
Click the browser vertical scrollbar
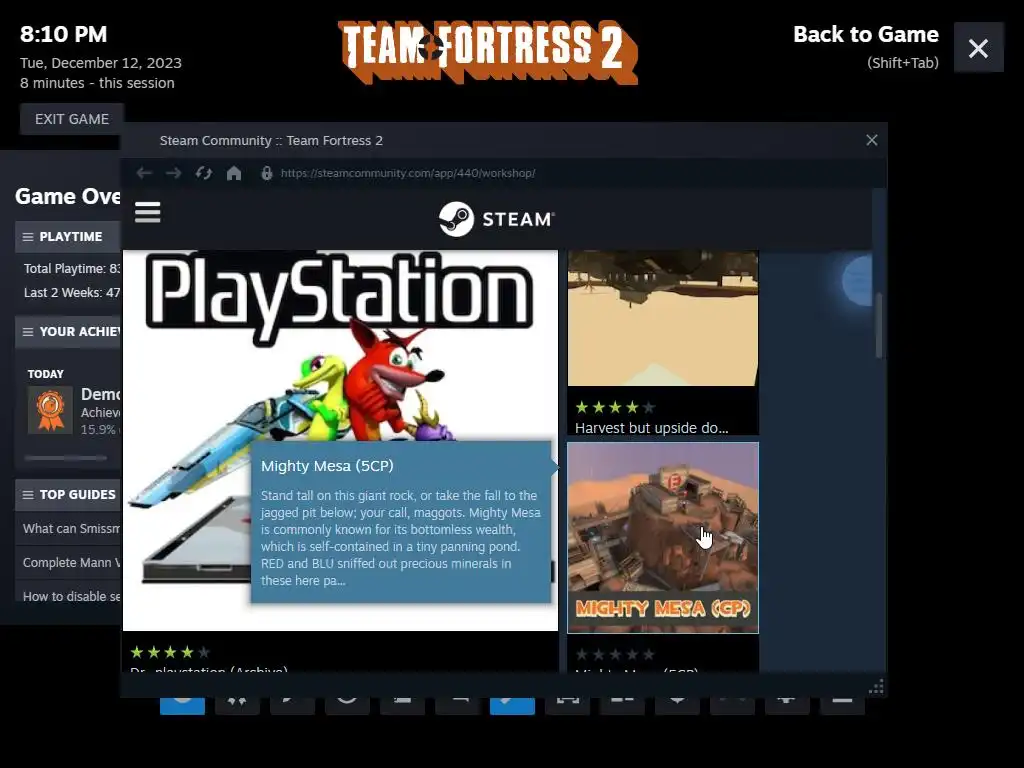point(879,326)
